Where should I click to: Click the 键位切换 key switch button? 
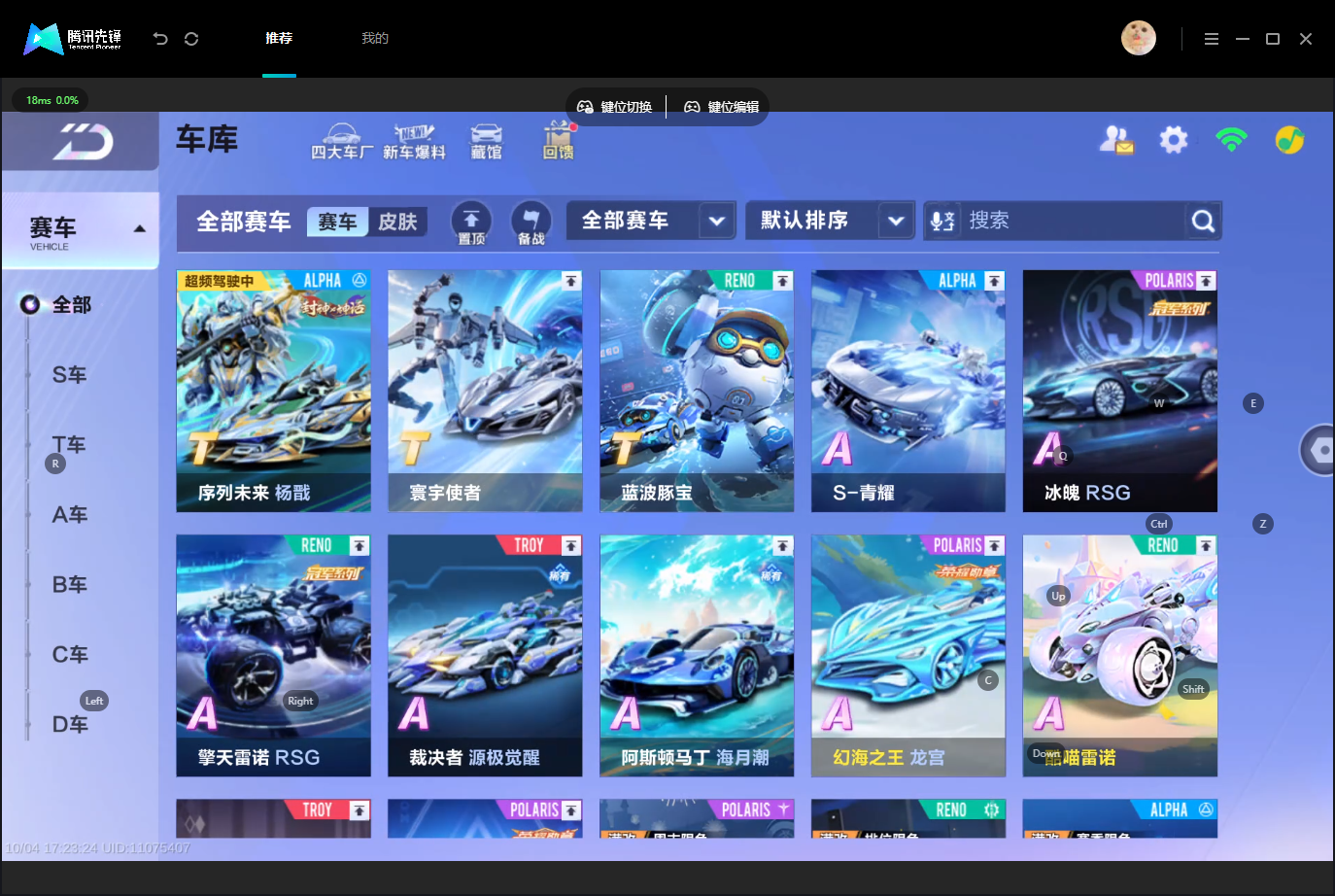[x=615, y=107]
